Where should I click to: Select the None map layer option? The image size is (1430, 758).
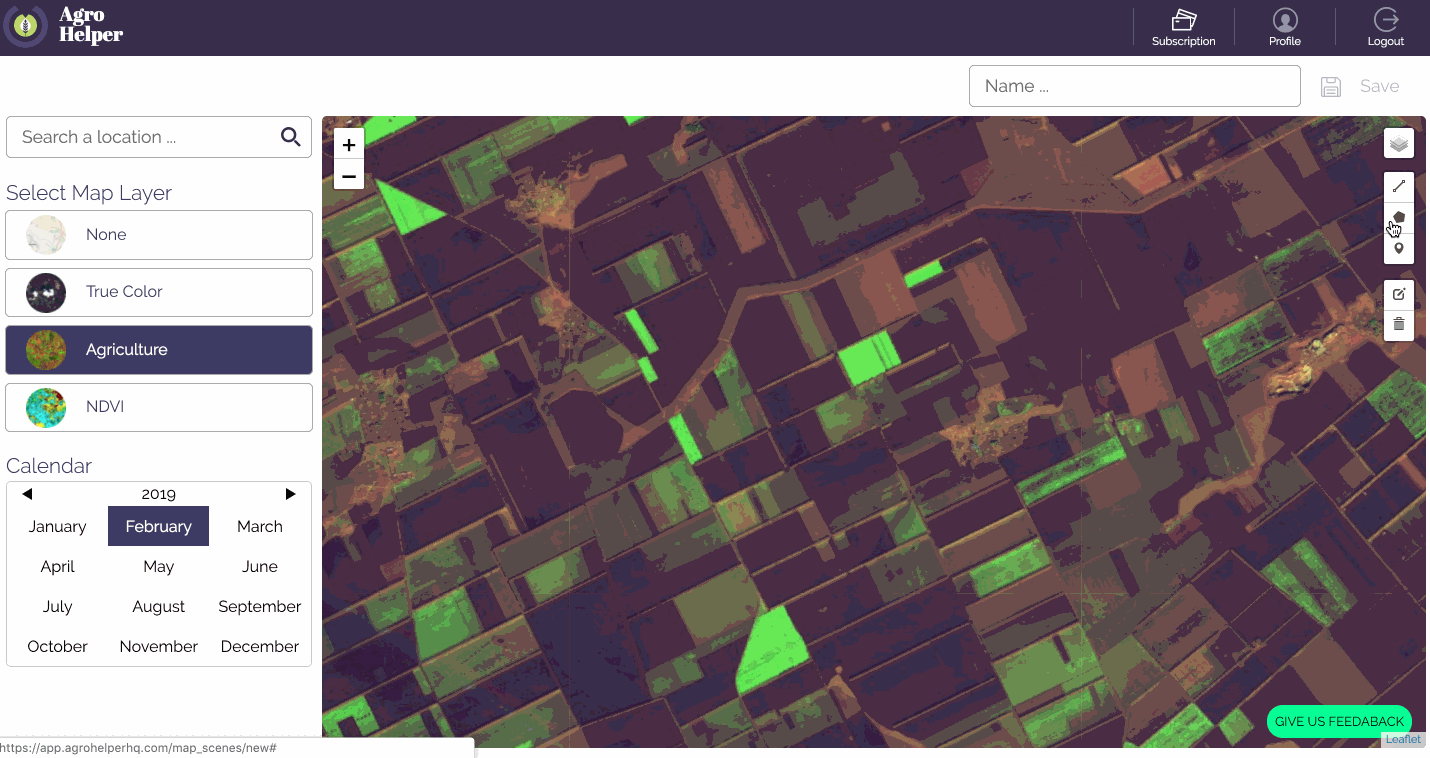pos(159,235)
